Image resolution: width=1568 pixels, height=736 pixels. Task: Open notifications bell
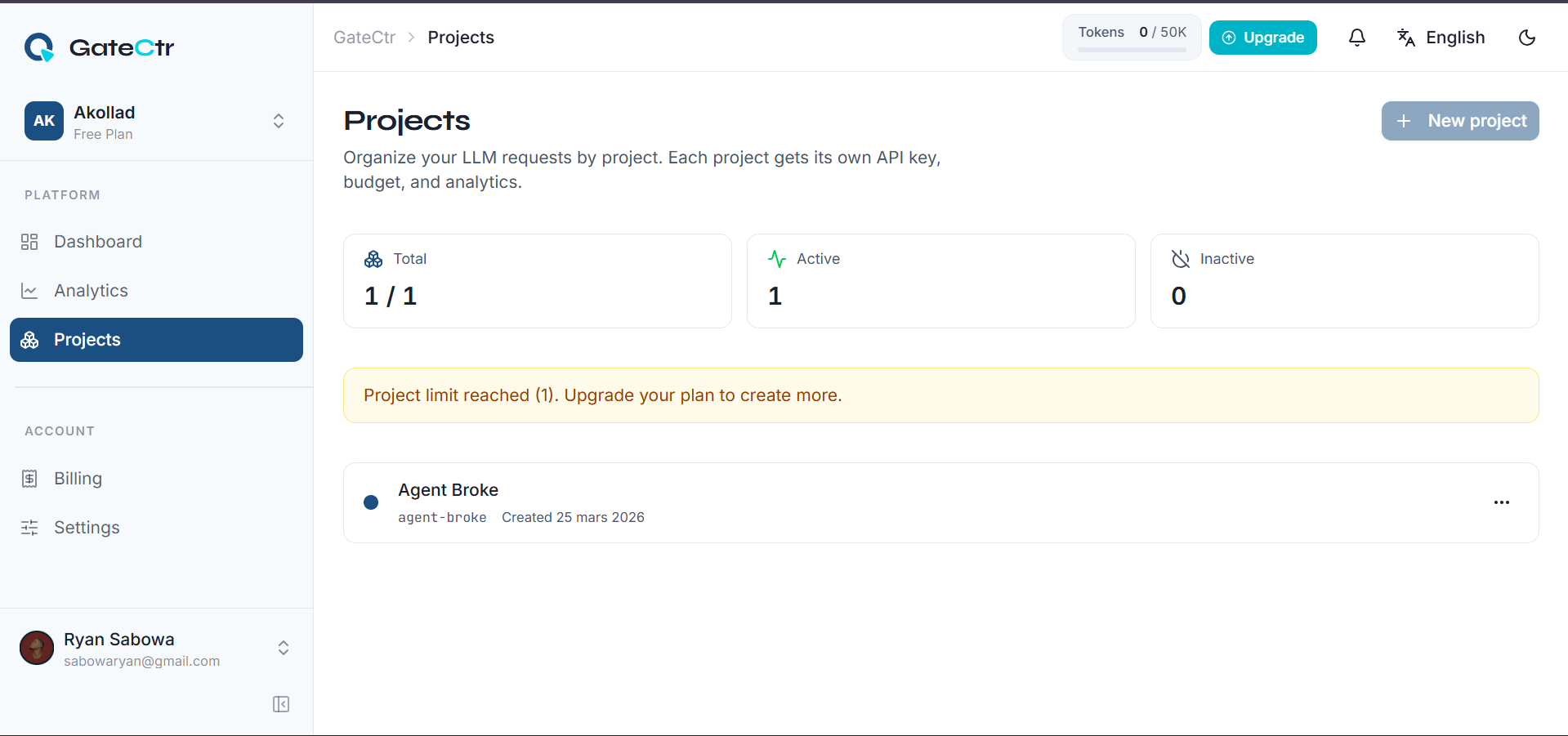[x=1356, y=38]
